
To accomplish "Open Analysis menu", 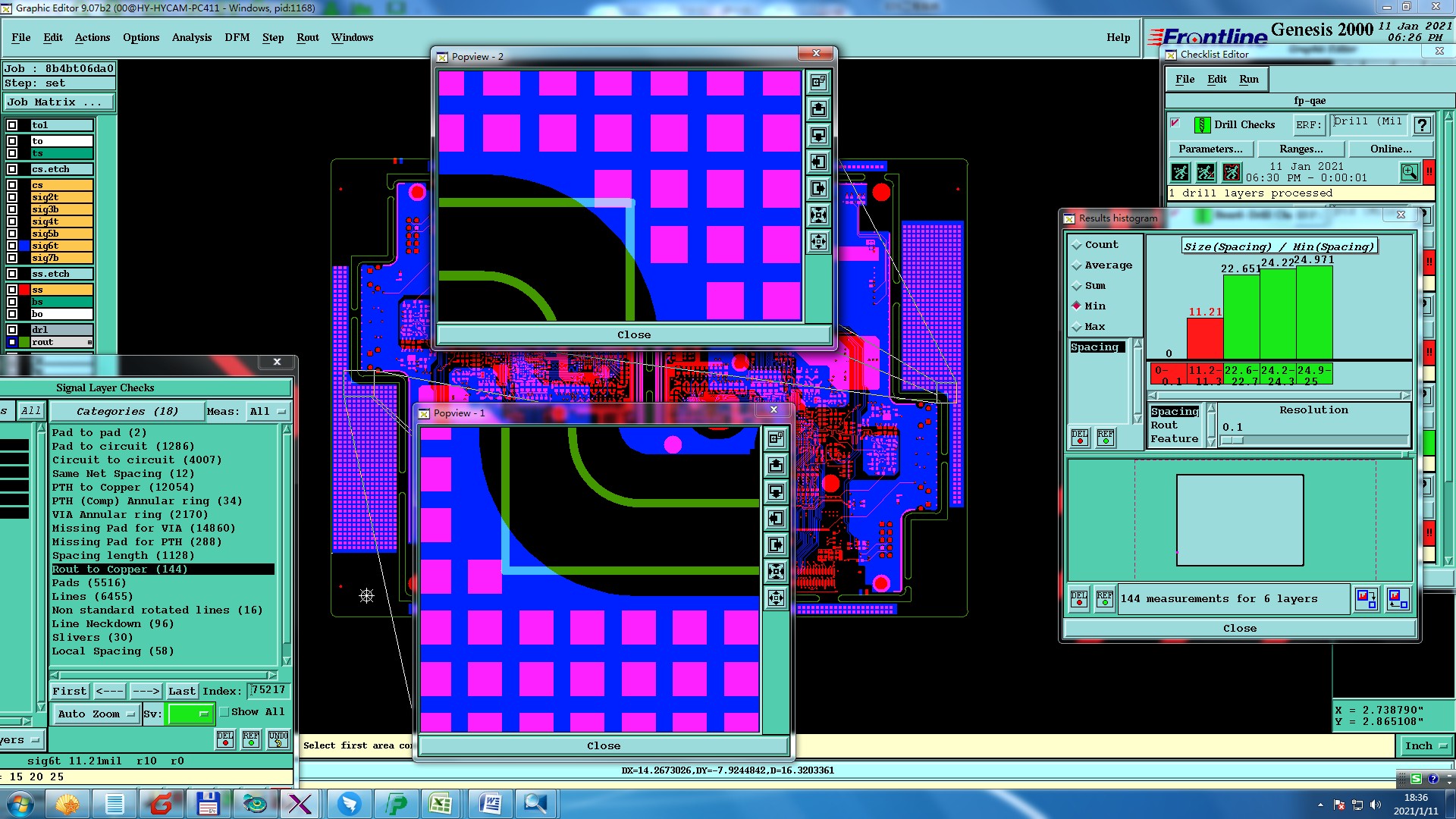I will click(x=192, y=38).
